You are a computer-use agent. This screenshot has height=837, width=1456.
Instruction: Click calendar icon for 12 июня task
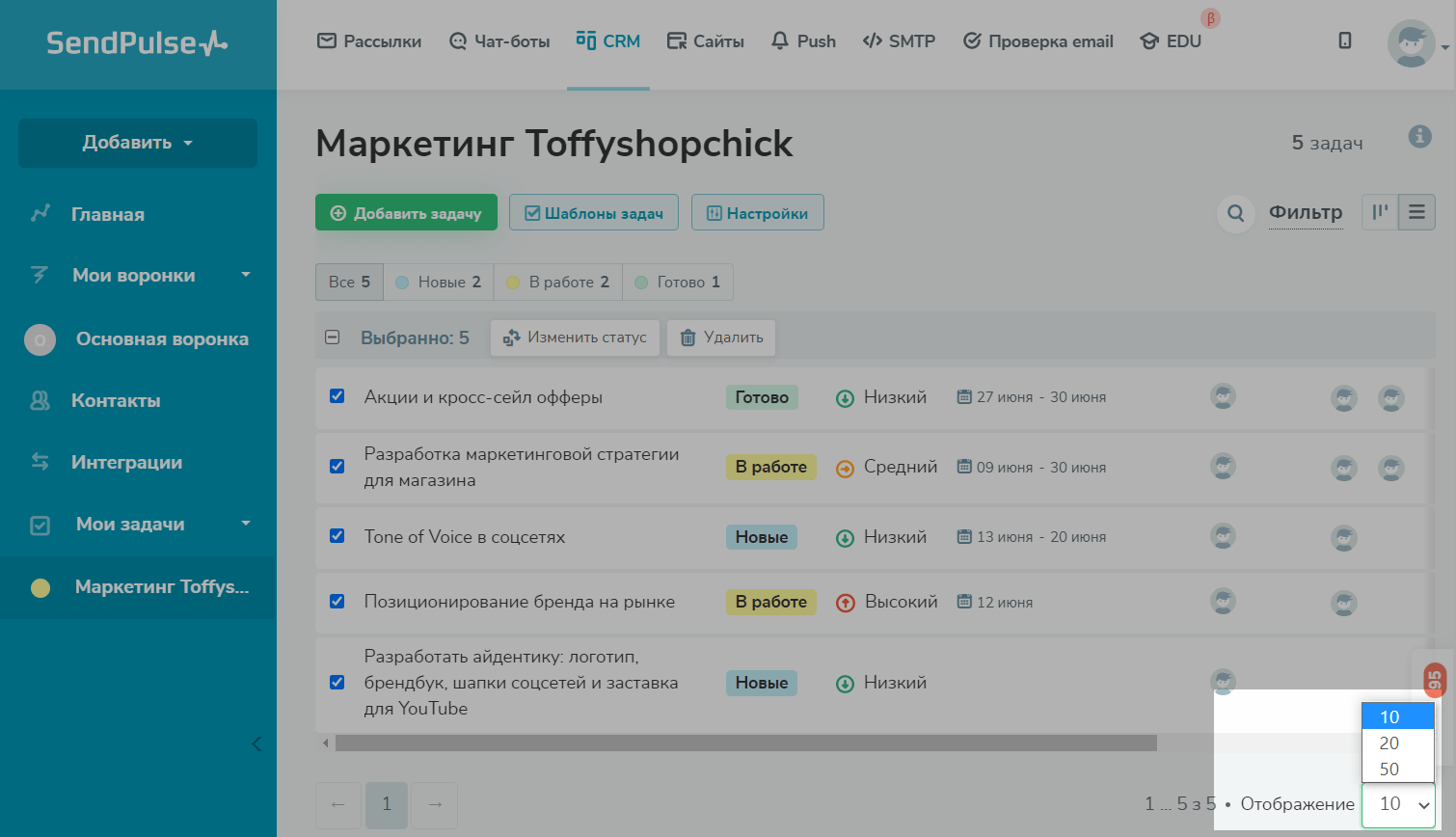tap(964, 602)
